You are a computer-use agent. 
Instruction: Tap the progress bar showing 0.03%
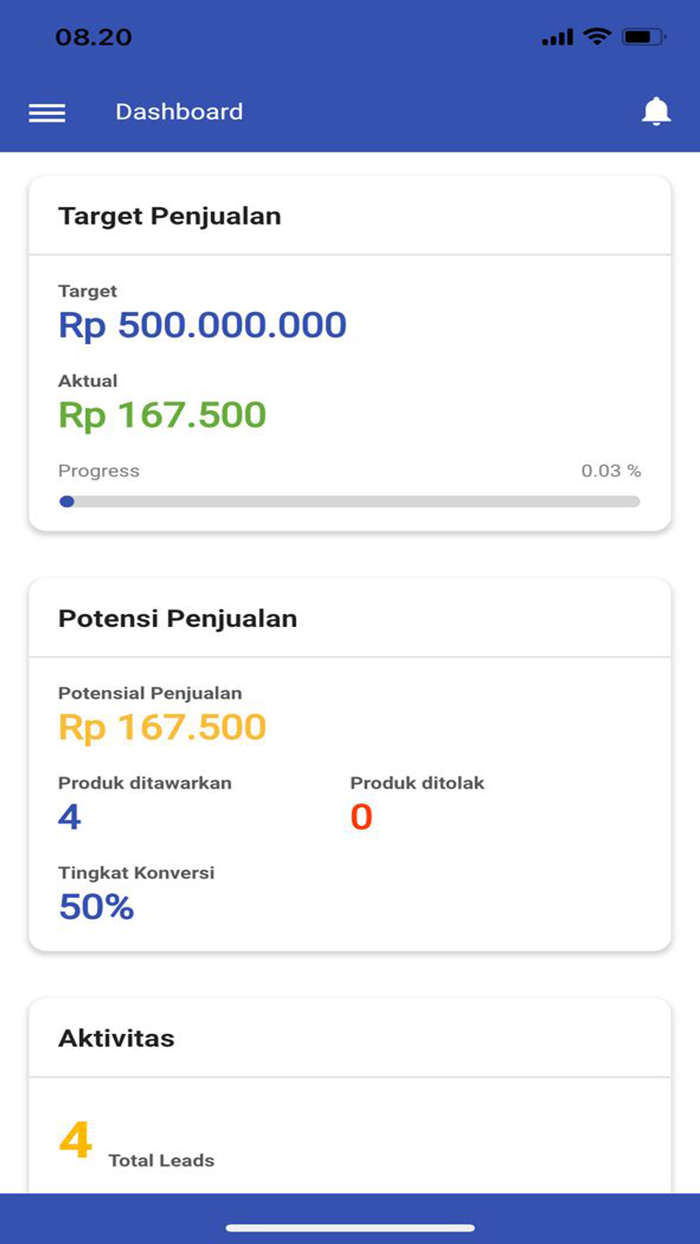tap(350, 501)
